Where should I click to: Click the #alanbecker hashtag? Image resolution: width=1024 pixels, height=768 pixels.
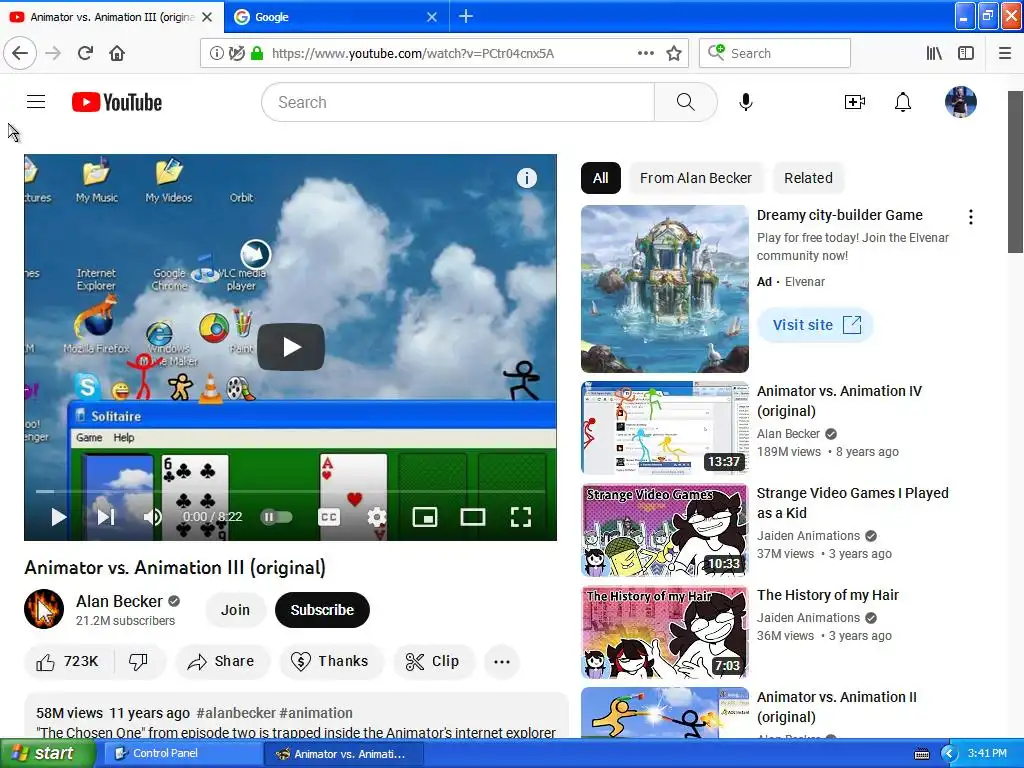coord(236,713)
